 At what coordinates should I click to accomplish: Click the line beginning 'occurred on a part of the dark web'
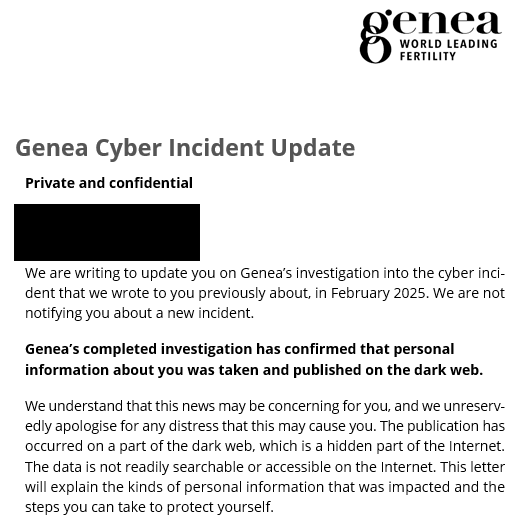(265, 446)
